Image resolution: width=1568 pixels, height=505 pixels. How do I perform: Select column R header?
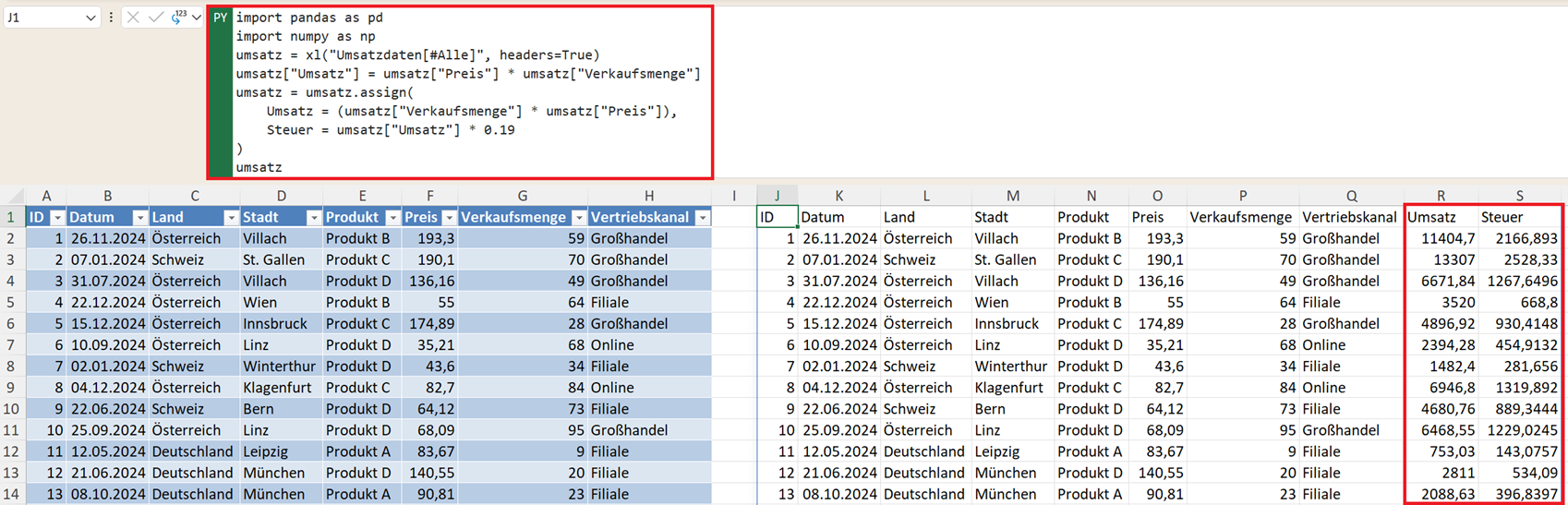click(1441, 196)
